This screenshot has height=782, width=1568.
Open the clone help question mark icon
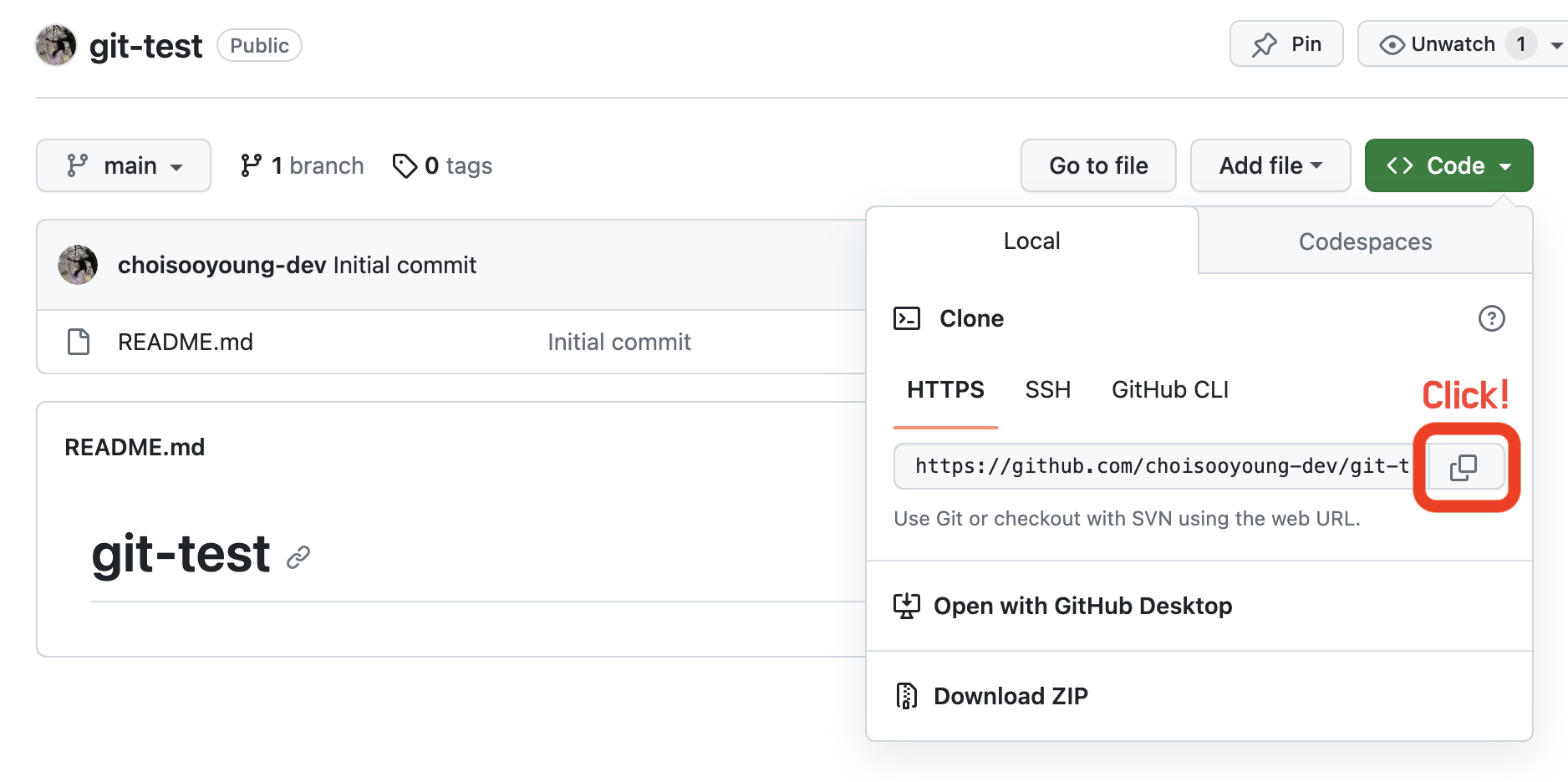1491,318
